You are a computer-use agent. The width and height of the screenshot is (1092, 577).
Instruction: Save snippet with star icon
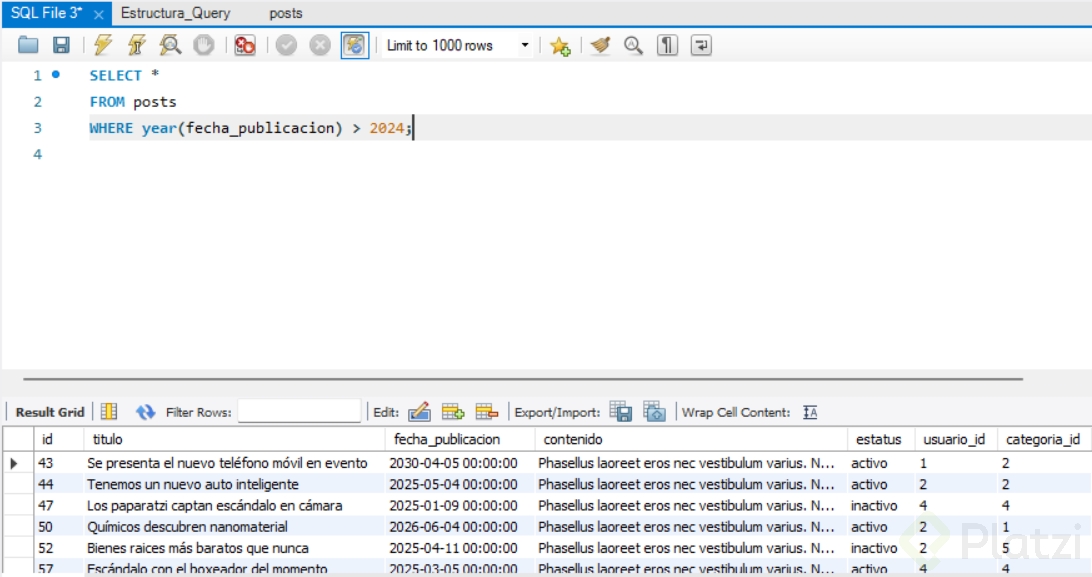coord(560,46)
